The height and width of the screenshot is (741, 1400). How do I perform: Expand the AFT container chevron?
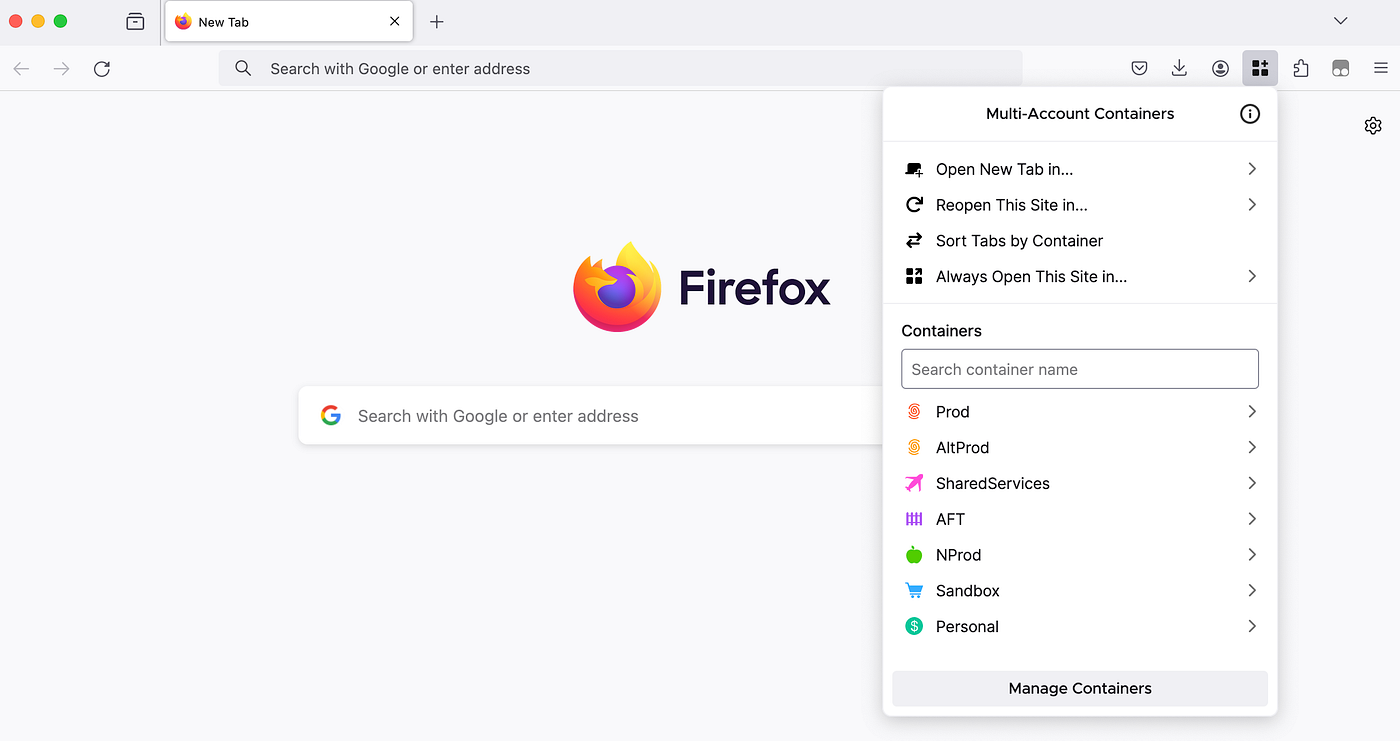pyautogui.click(x=1252, y=519)
